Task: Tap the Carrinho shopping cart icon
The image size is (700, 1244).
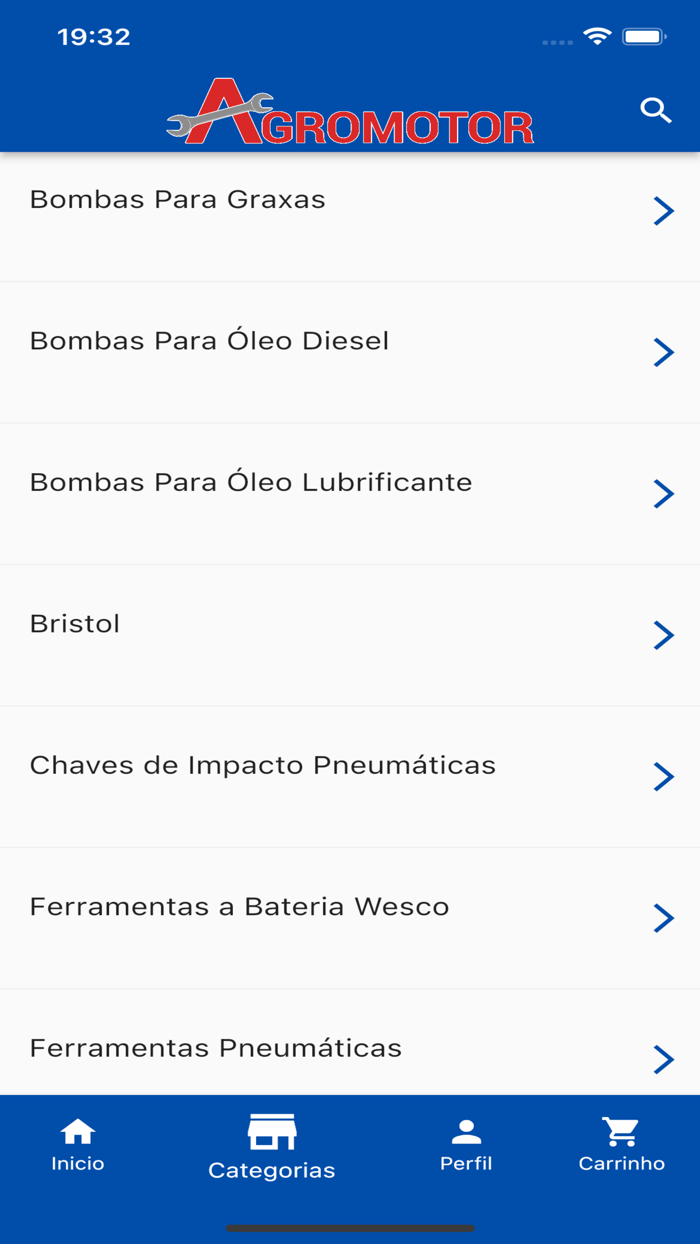Action: point(621,1131)
